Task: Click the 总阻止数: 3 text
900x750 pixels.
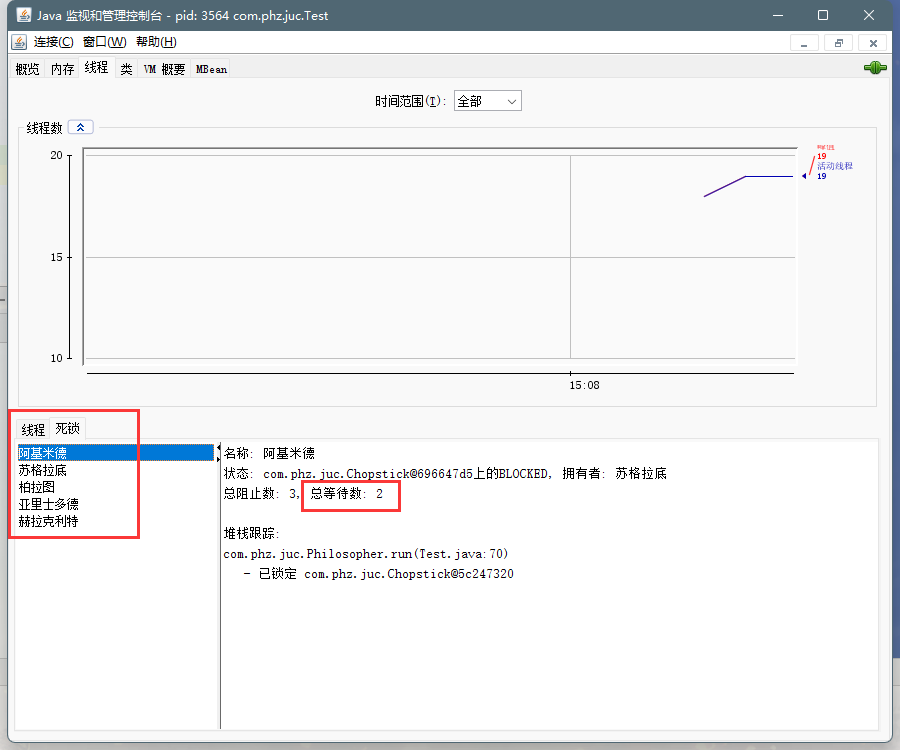Action: 261,493
